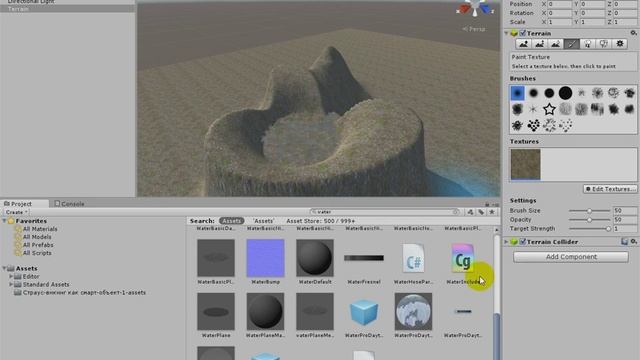
Task: Click the Brush Size value field
Action: coord(624,211)
